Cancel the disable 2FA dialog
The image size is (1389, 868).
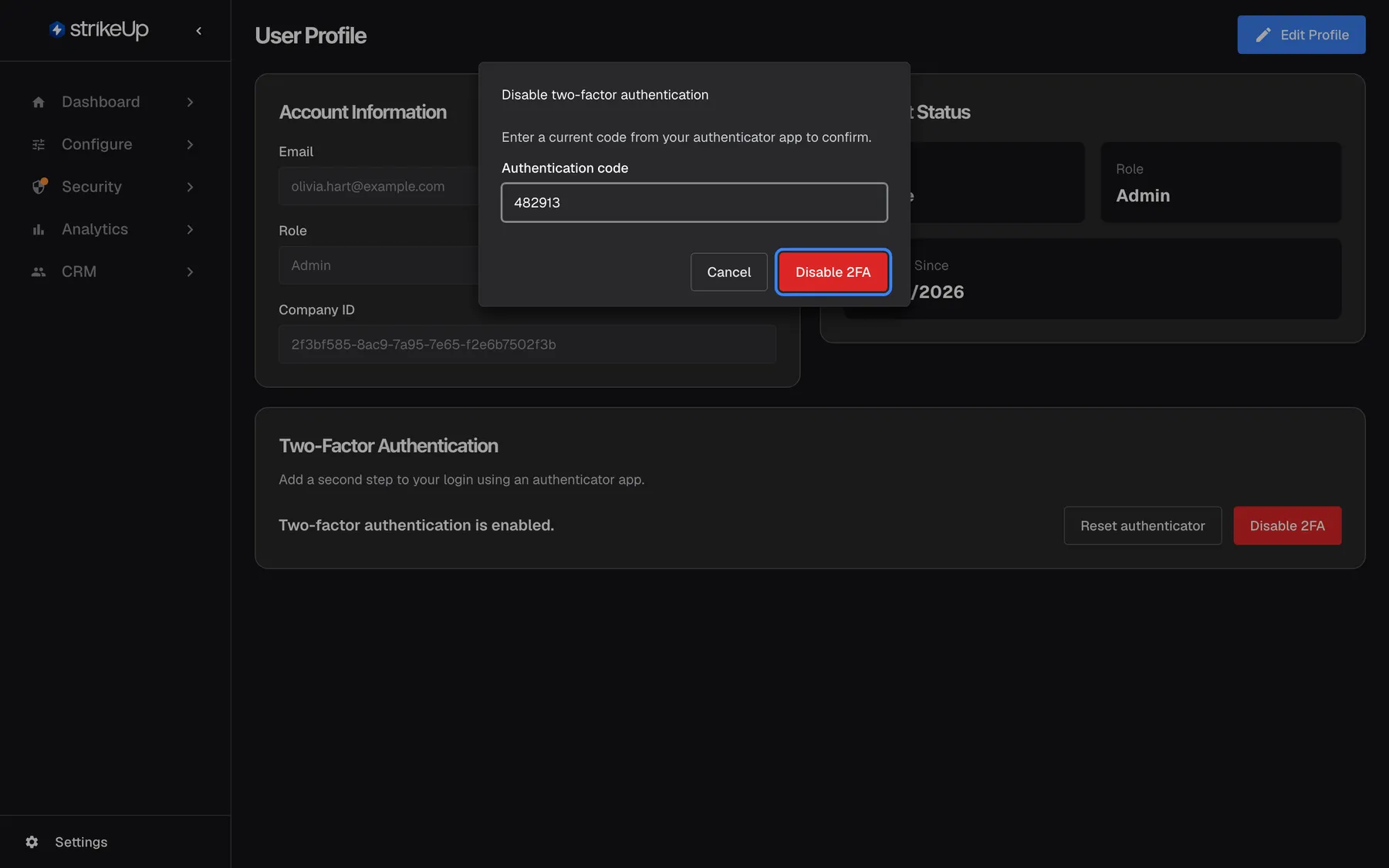(x=728, y=272)
